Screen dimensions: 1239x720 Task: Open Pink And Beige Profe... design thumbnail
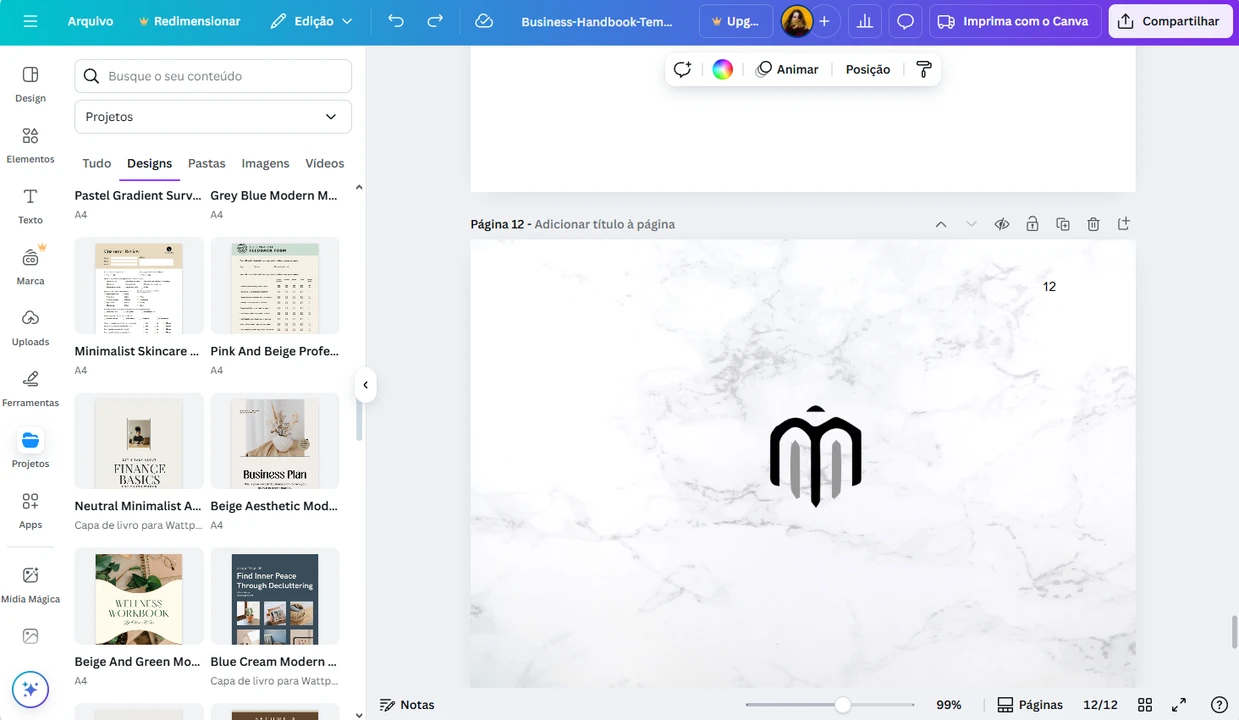275,286
